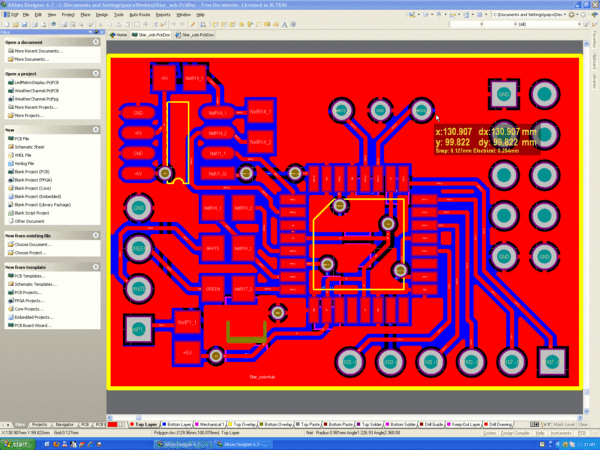Viewport: 600px width, 450px height.
Task: Click the Mask Level button
Action: pos(564,424)
